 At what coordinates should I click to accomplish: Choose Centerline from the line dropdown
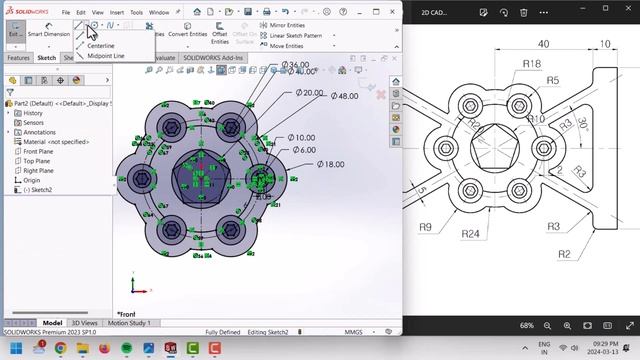pyautogui.click(x=100, y=46)
